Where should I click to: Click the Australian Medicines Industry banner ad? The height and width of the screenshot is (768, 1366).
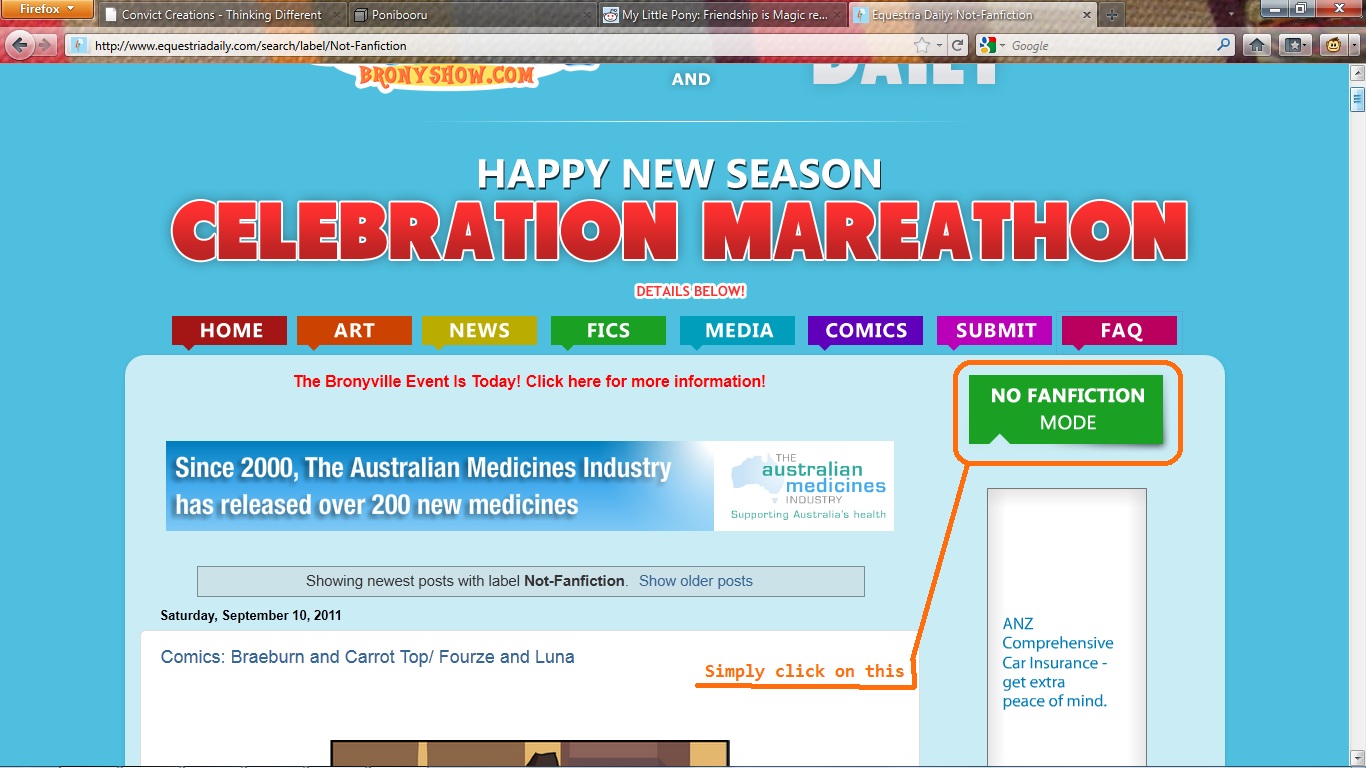tap(530, 486)
